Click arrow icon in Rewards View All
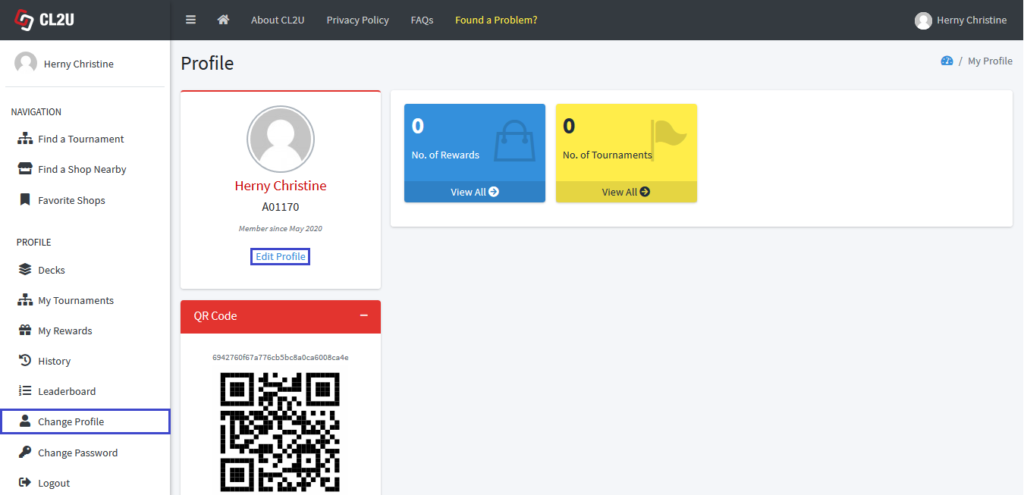 pos(494,192)
